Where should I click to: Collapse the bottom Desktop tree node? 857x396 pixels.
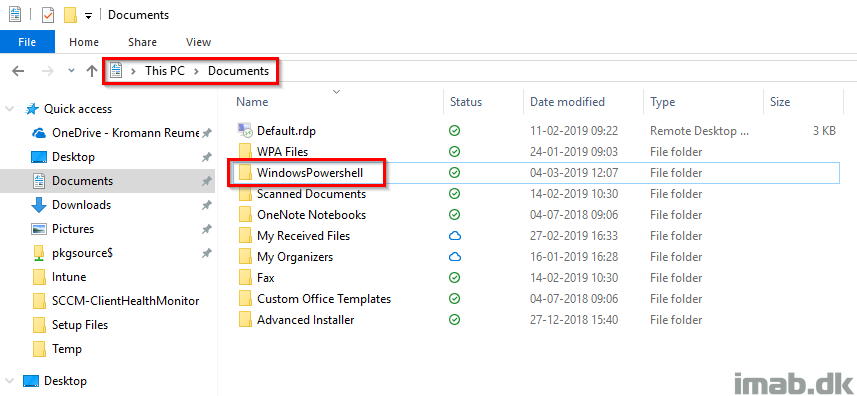(9, 381)
